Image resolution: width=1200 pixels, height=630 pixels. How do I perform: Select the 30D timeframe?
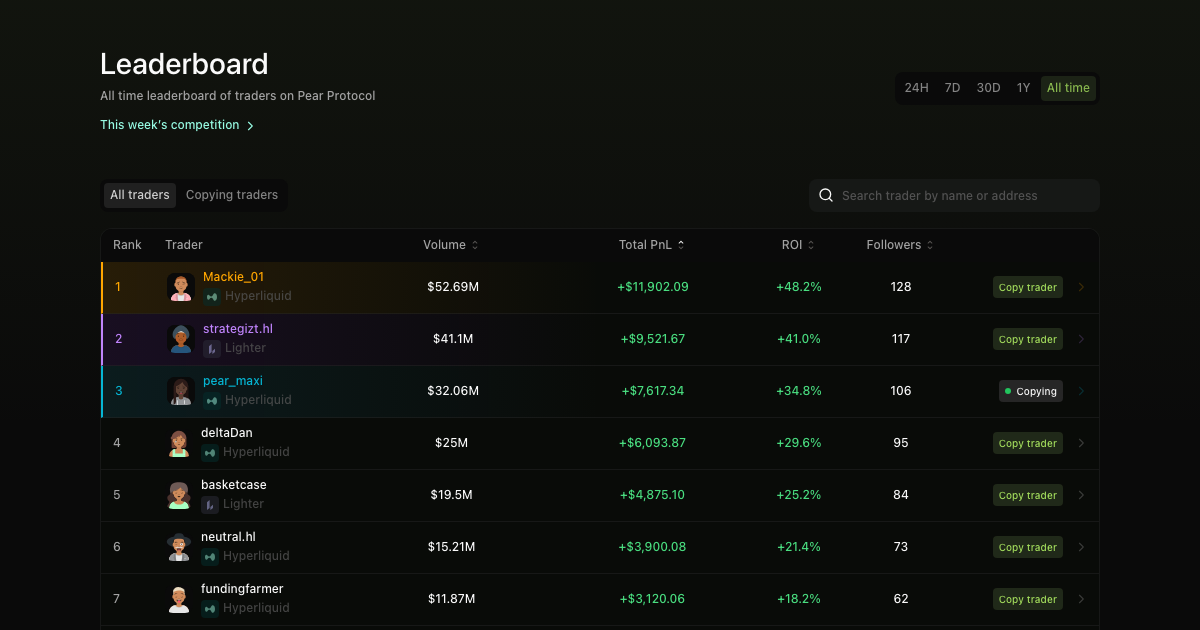(988, 88)
